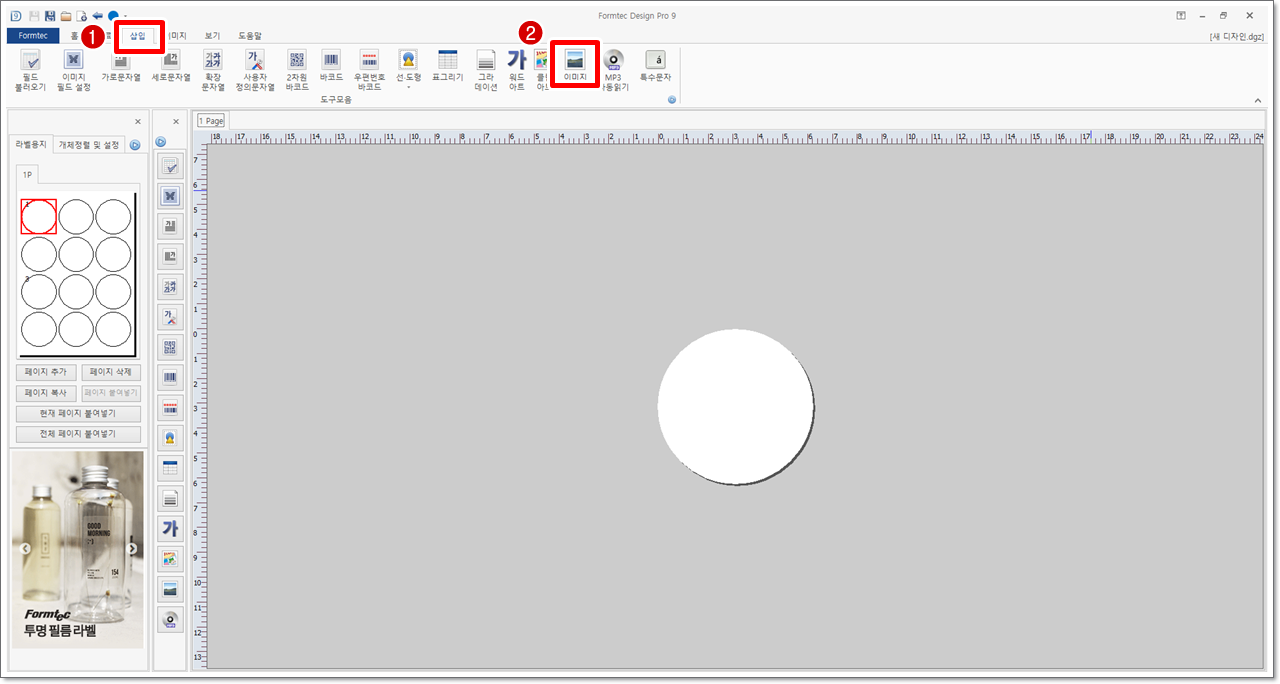Switch to the 삽입 ribbon tab
Viewport: 1280px width, 684px height.
pyautogui.click(x=138, y=36)
